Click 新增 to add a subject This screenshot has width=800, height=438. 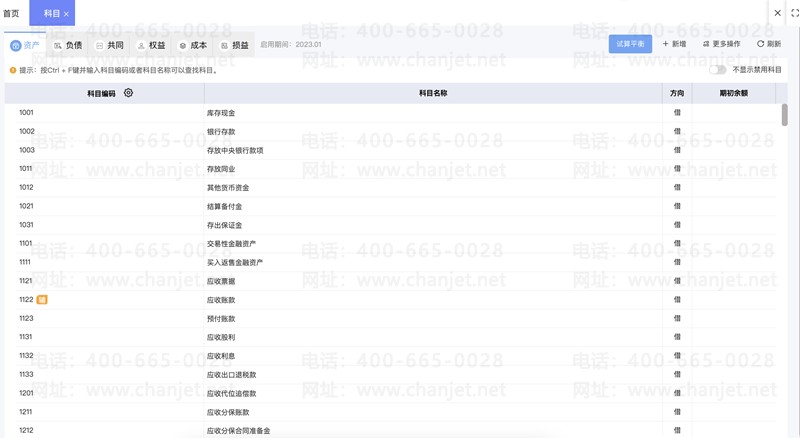[x=674, y=44]
